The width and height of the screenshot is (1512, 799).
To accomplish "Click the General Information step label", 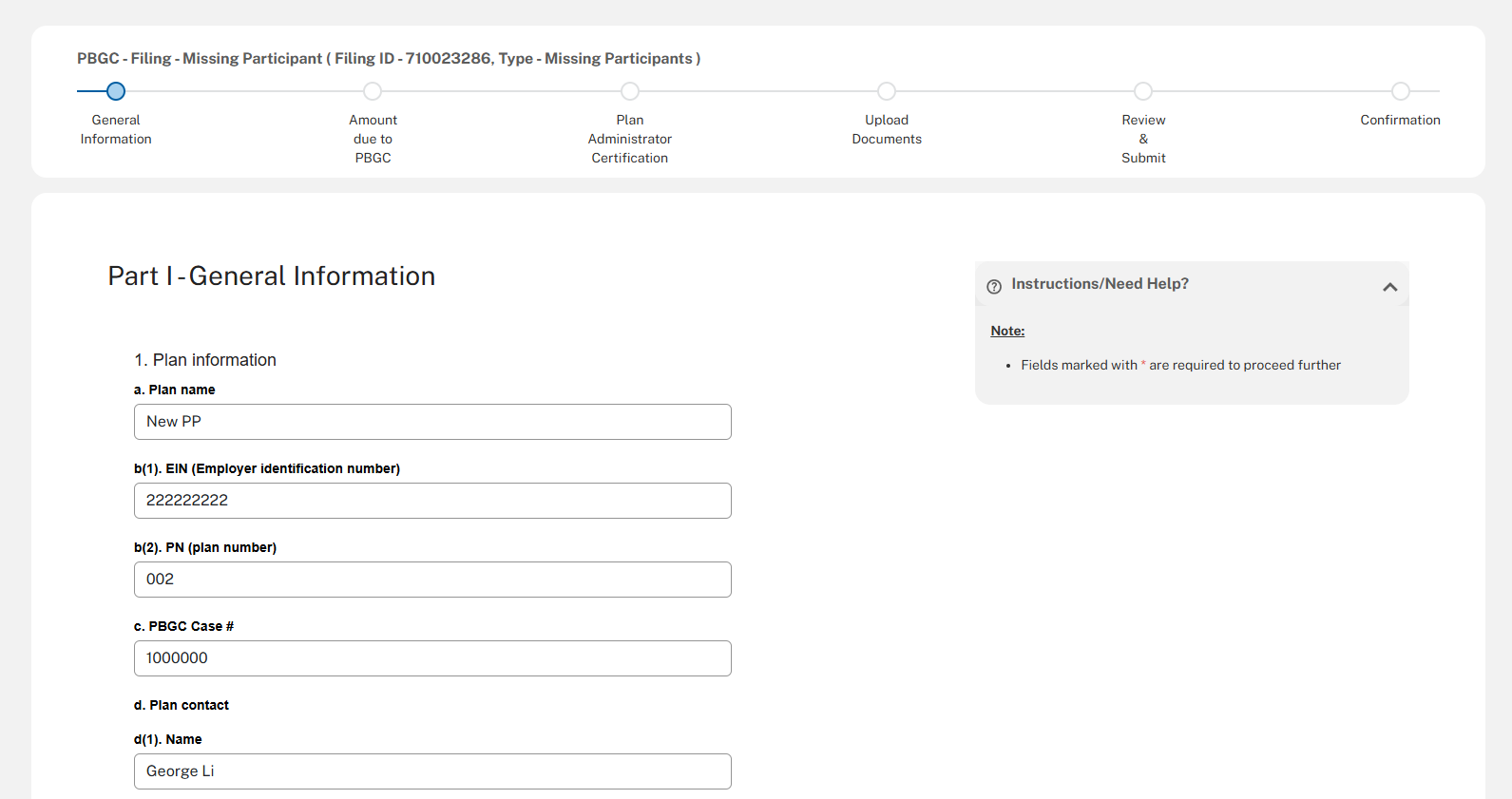I will (116, 129).
